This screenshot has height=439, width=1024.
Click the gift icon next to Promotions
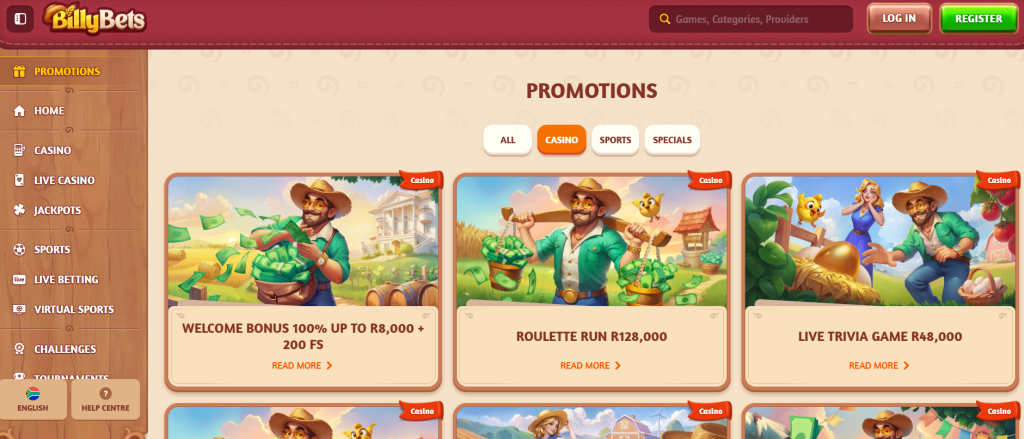(x=19, y=71)
